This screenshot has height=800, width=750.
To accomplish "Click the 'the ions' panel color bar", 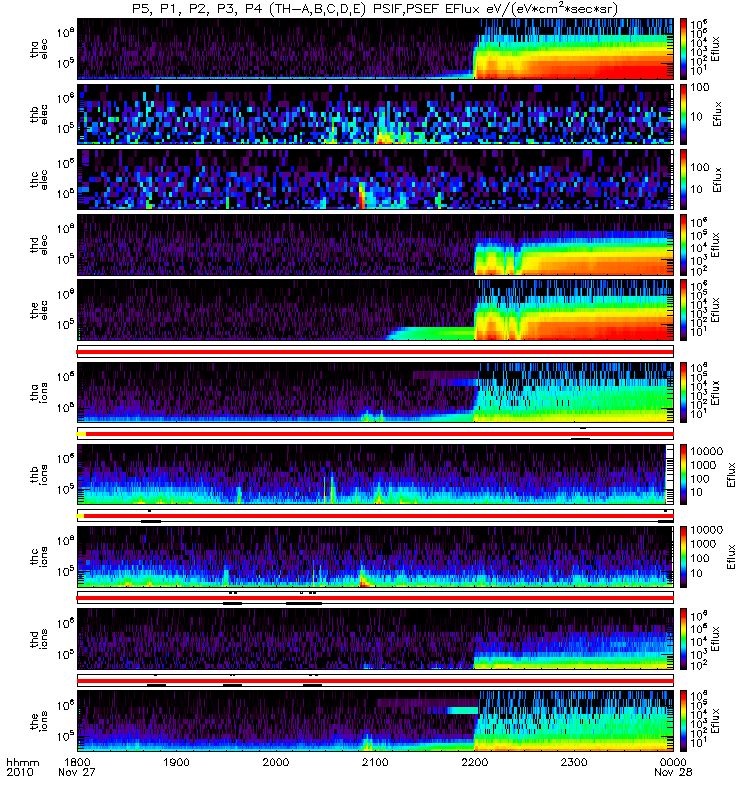I will coord(683,721).
